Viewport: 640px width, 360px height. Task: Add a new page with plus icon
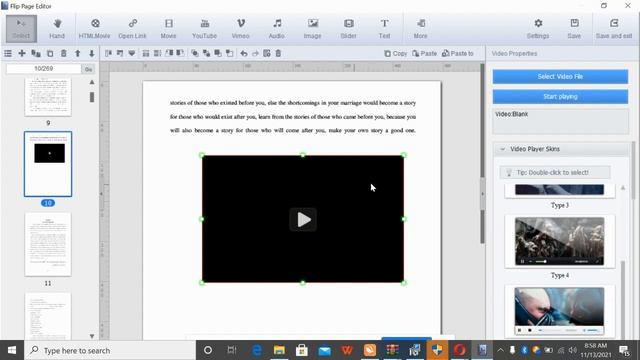(22, 53)
